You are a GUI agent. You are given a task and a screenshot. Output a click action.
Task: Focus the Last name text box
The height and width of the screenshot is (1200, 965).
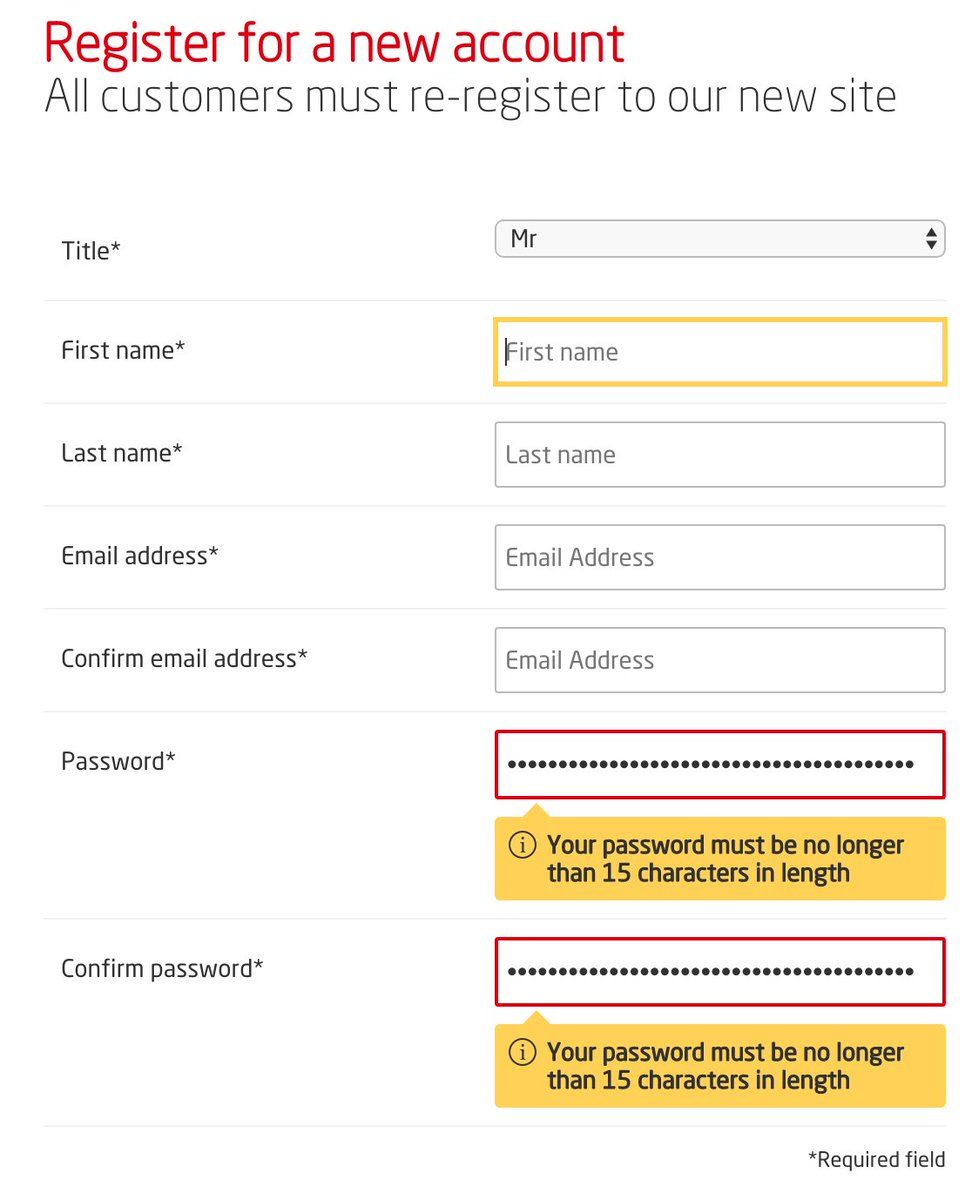(719, 455)
